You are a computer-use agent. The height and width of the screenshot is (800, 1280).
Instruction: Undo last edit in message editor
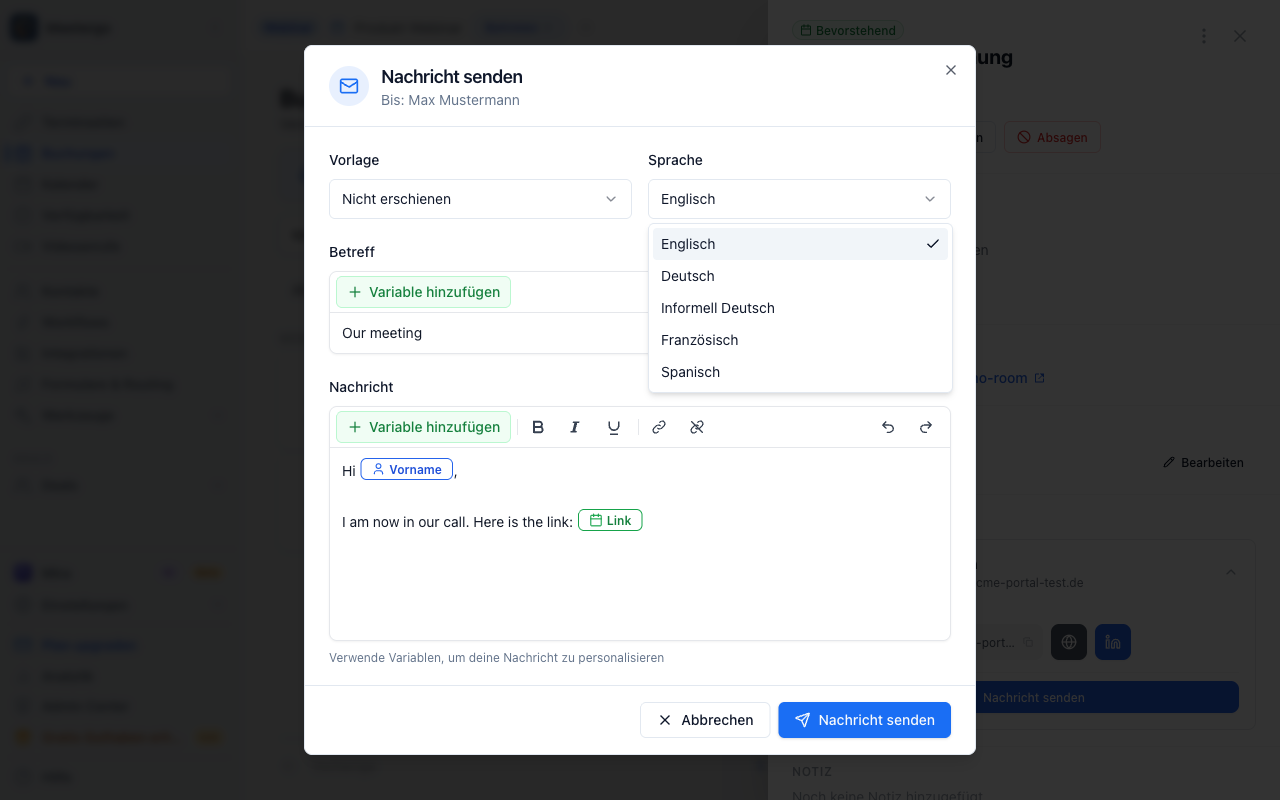888,427
